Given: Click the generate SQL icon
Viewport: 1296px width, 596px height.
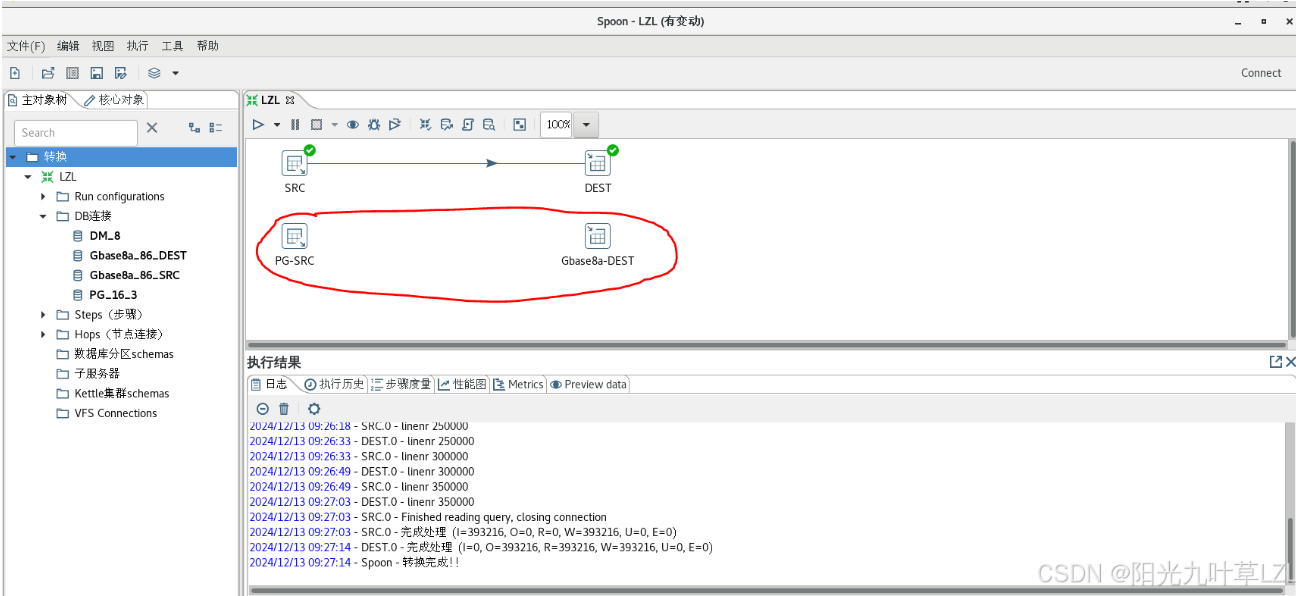Looking at the screenshot, I should click(467, 125).
